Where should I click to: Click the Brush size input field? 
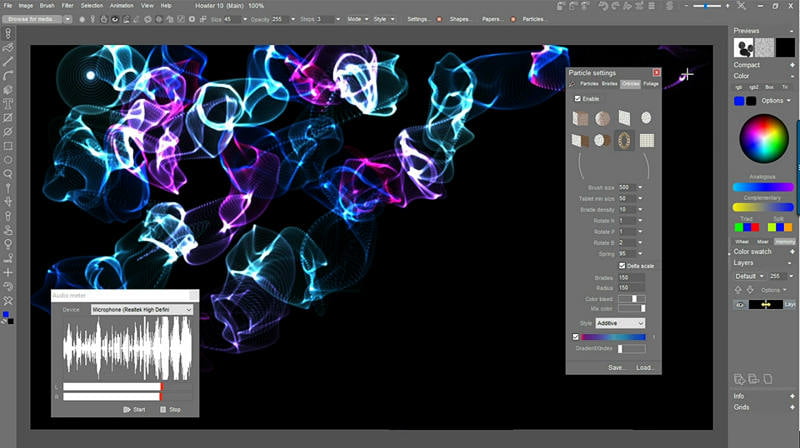click(625, 187)
